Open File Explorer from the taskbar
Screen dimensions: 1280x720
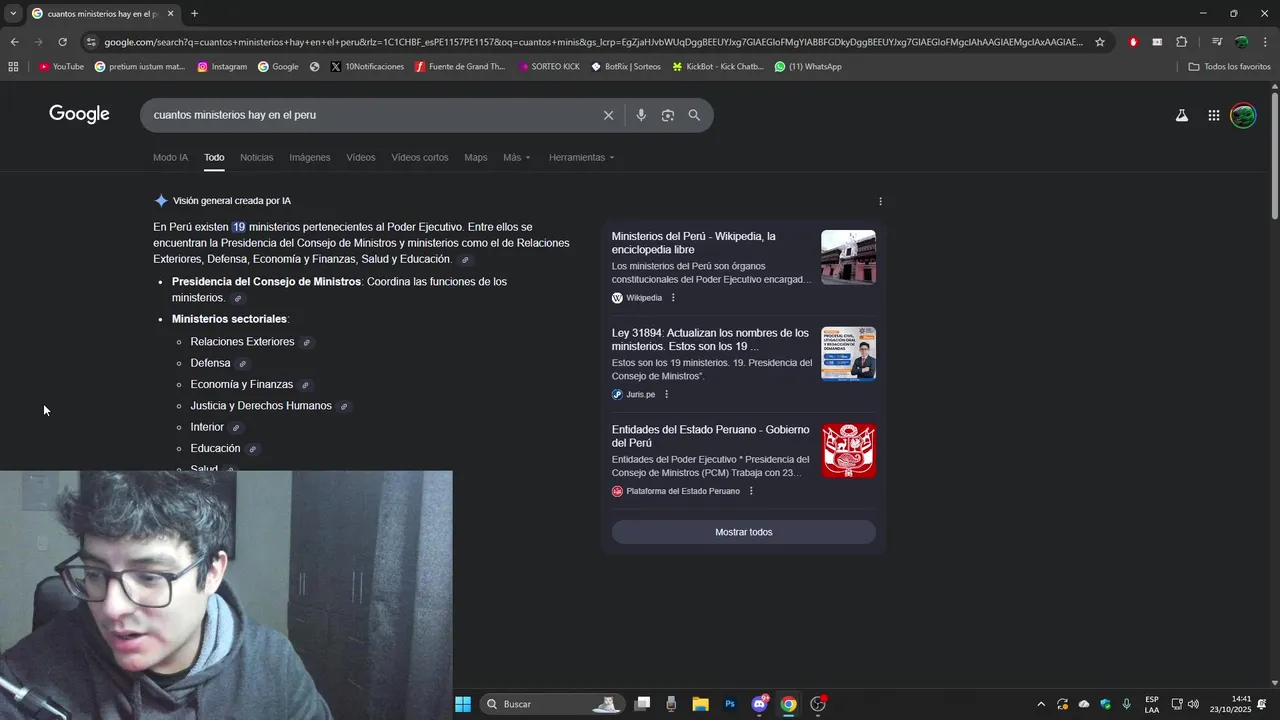700,704
